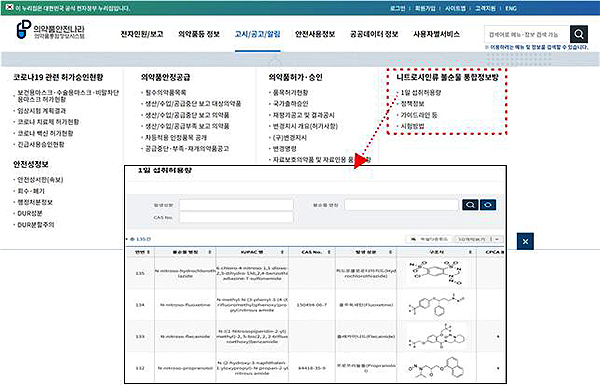Sort table by CAS No. column arrow
The width and height of the screenshot is (600, 385).
tap(329, 252)
